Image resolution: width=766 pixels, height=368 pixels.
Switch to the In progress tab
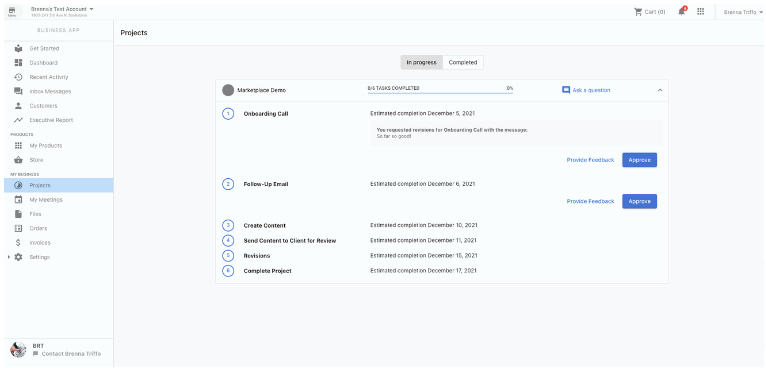[x=422, y=63]
